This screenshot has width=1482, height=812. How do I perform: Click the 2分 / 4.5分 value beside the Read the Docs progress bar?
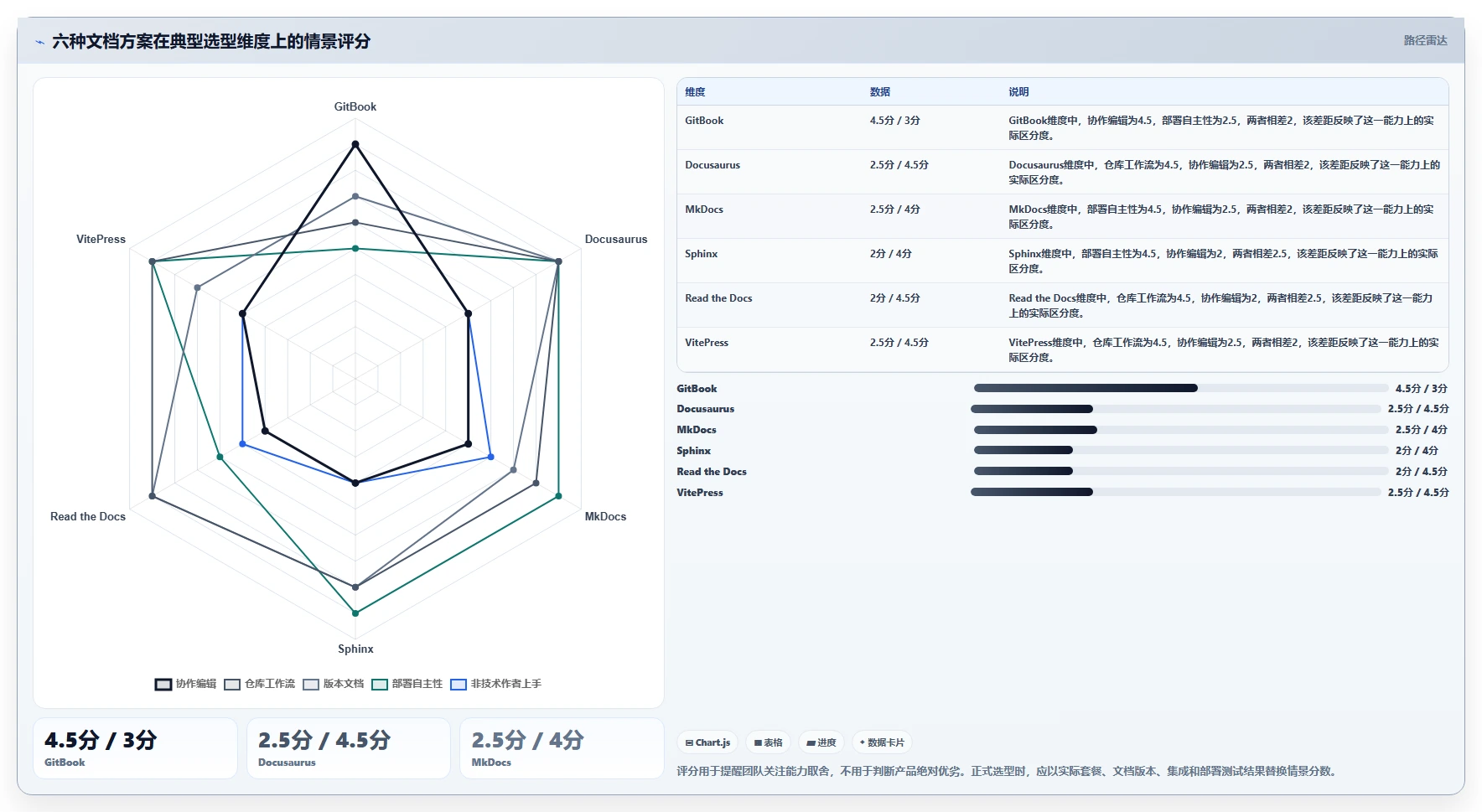1422,472
